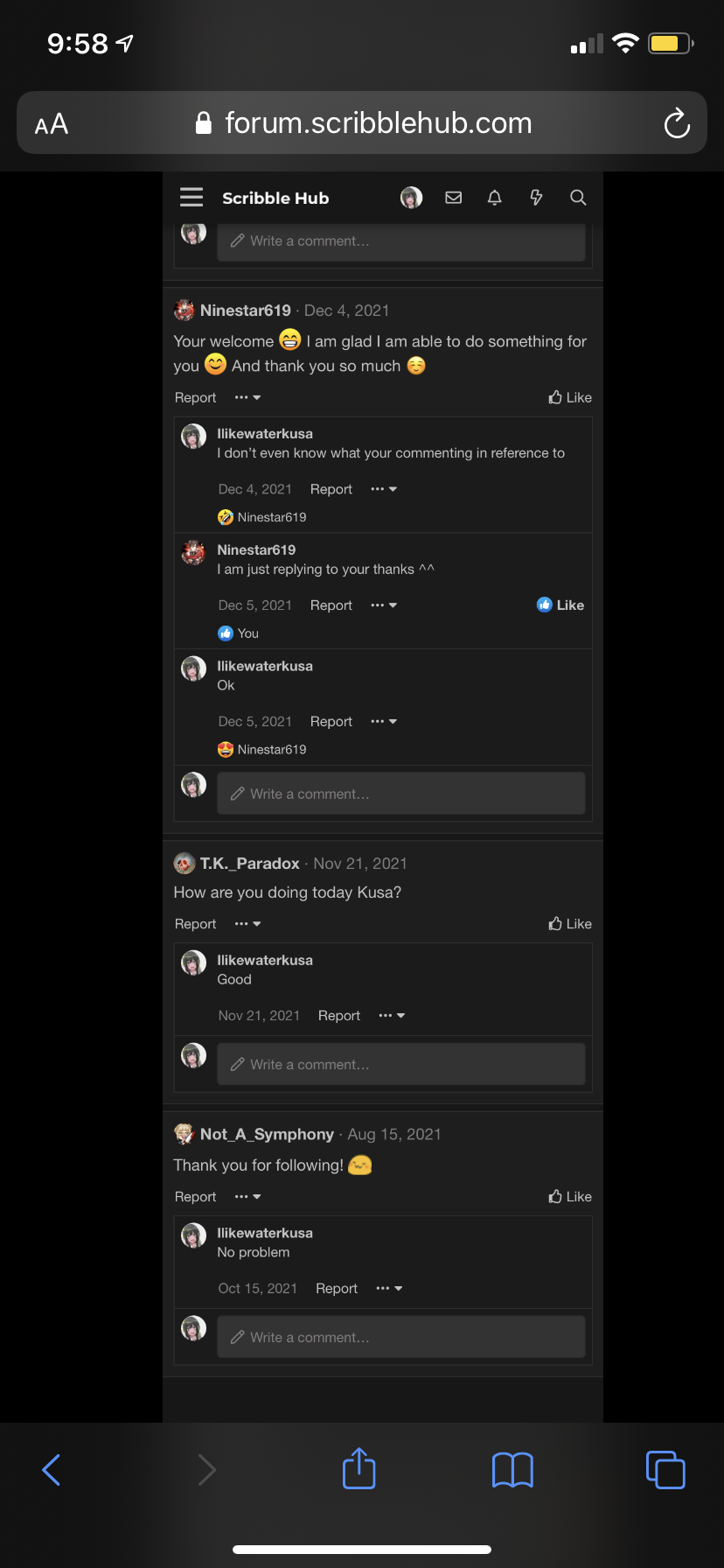Open the notifications bell icon
724x1568 pixels.
(495, 198)
